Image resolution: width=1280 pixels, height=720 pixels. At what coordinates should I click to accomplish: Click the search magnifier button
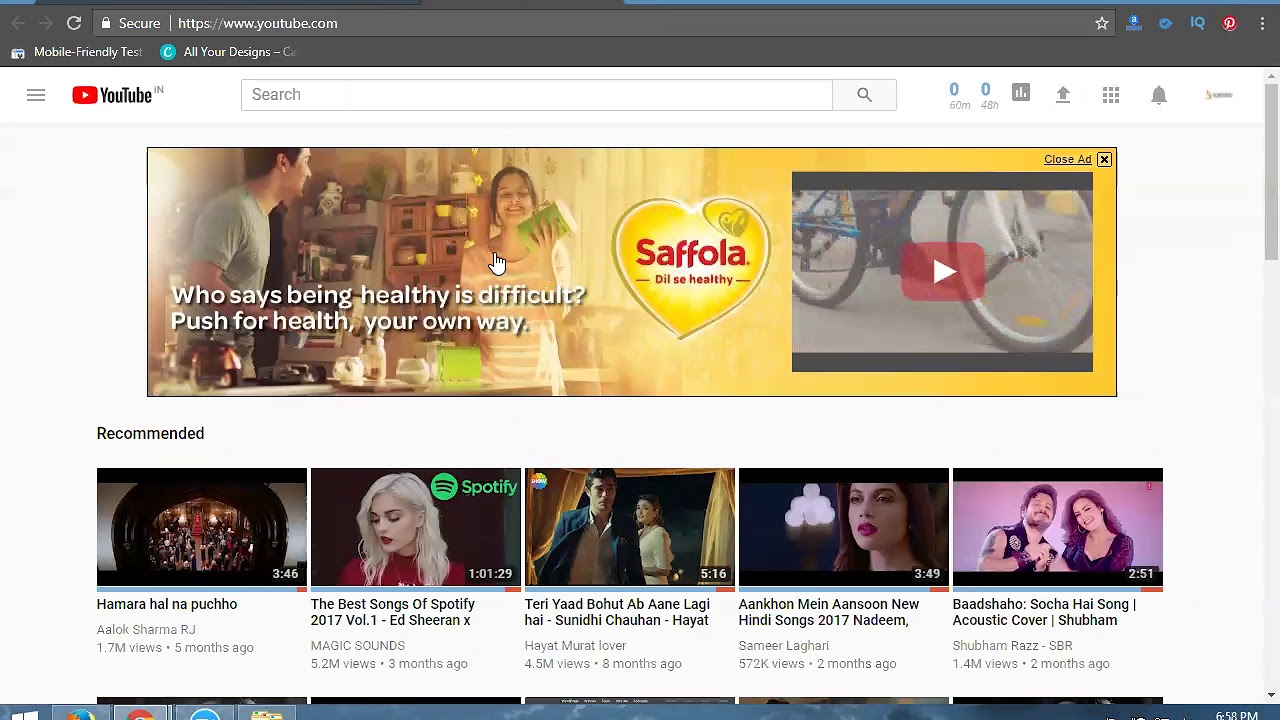[864, 95]
